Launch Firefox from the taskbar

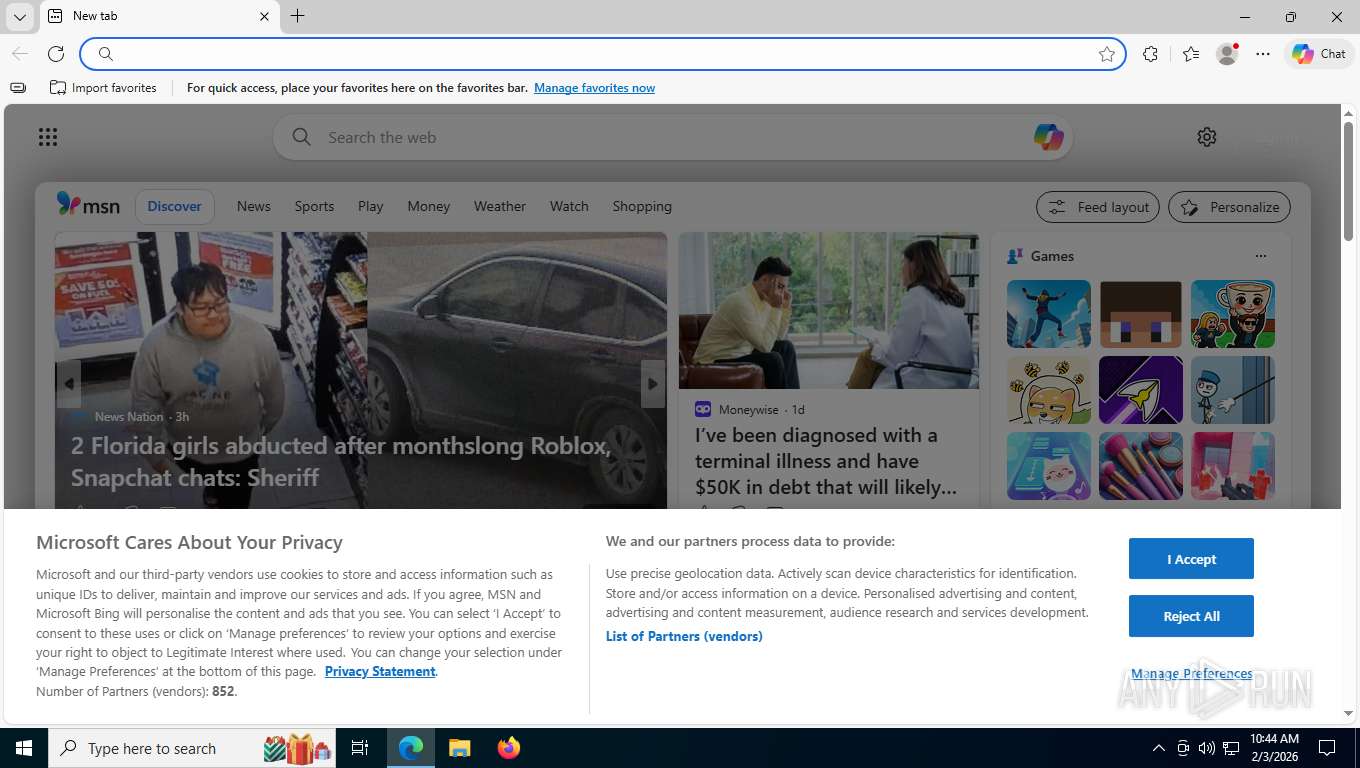[509, 748]
